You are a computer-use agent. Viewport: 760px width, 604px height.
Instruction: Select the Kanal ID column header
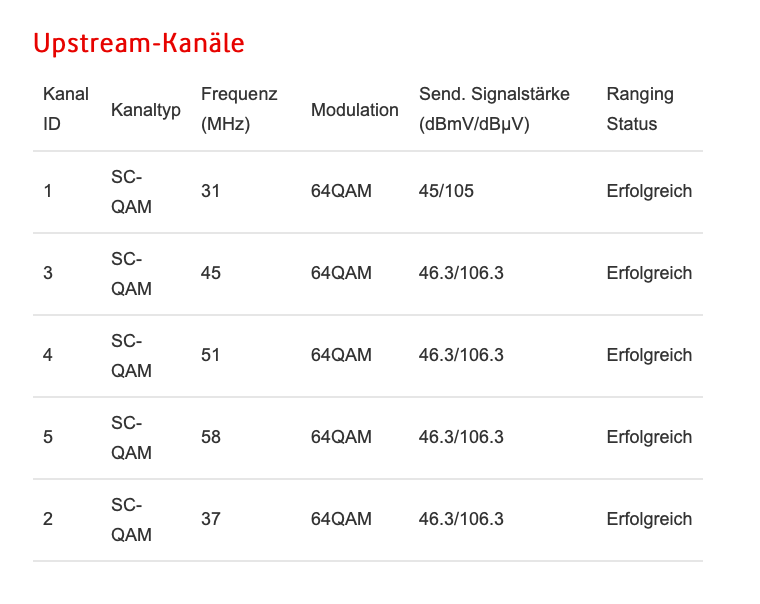click(x=66, y=109)
